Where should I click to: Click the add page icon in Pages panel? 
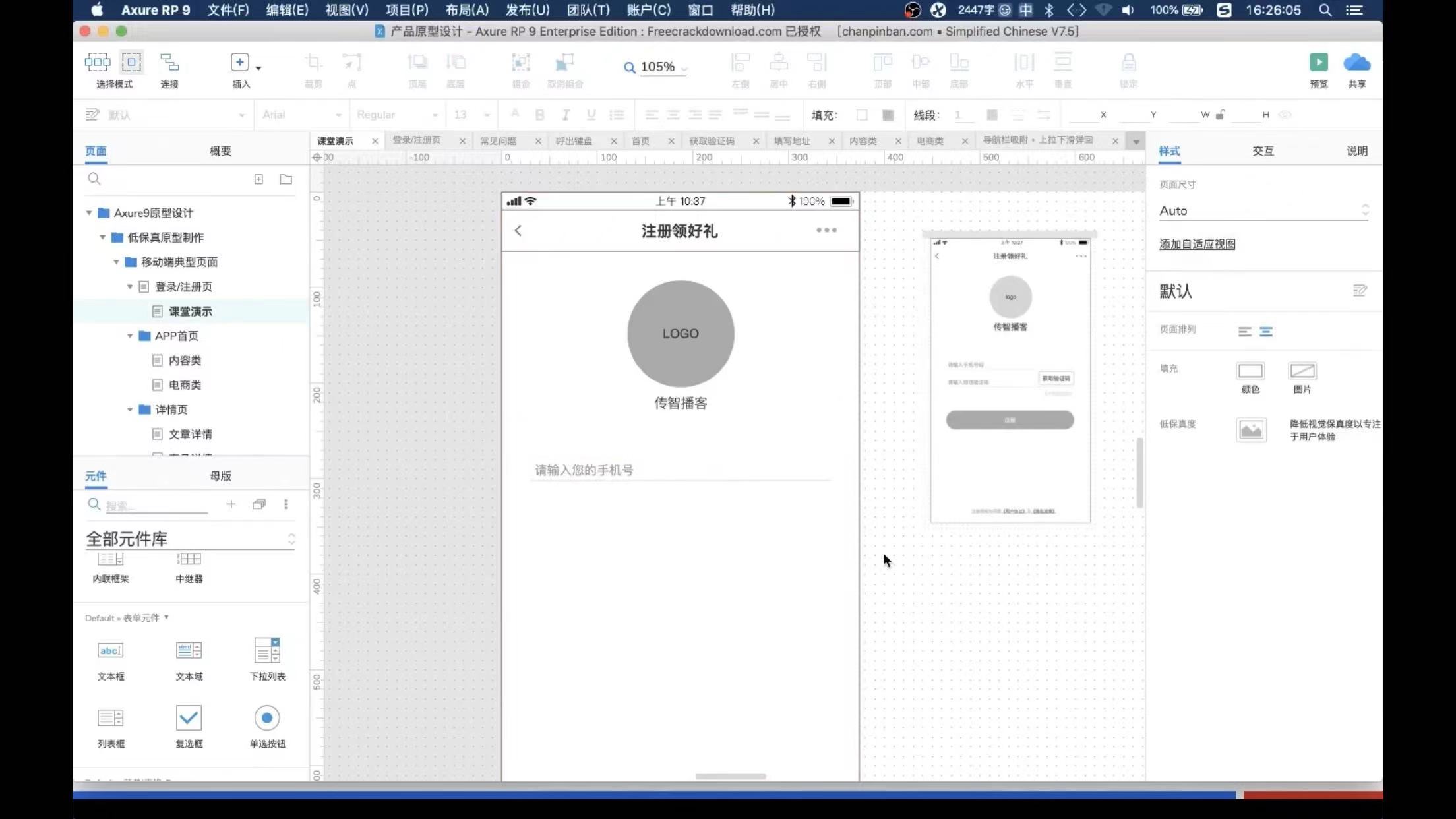pyautogui.click(x=258, y=179)
